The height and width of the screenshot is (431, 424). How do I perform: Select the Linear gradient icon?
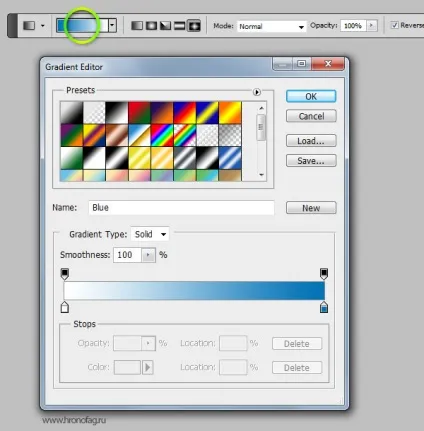[x=137, y=25]
